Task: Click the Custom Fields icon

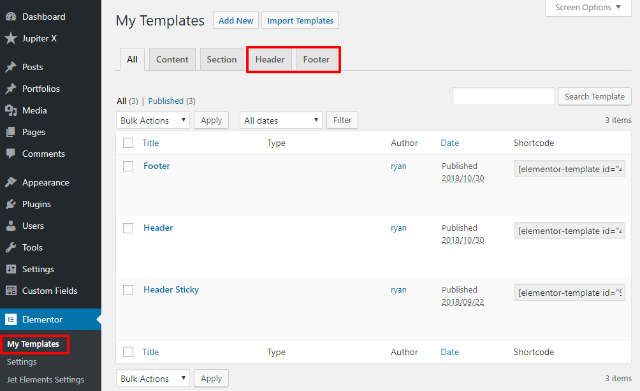Action: 11,291
